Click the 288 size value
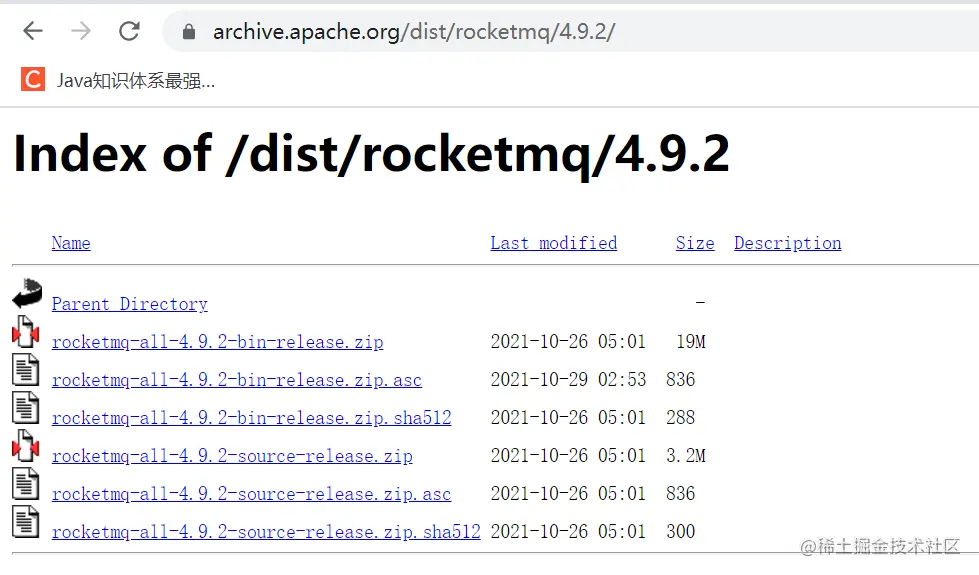Screen dimensions: 979x575 click(681, 418)
